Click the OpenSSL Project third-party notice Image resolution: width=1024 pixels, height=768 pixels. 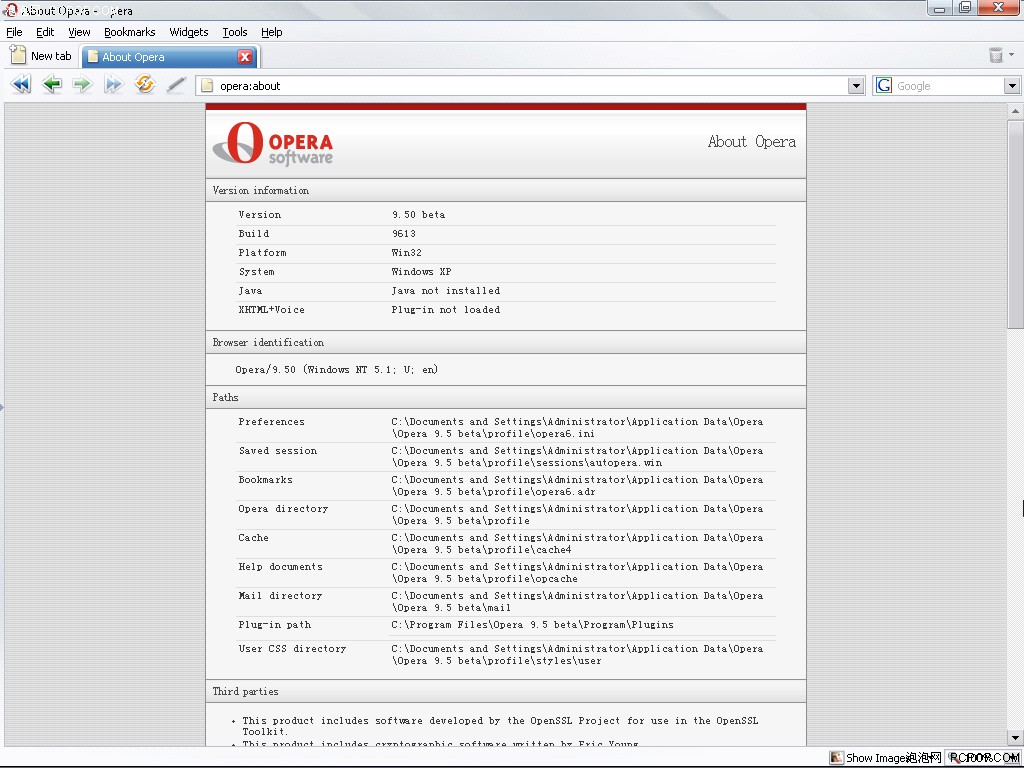500,726
